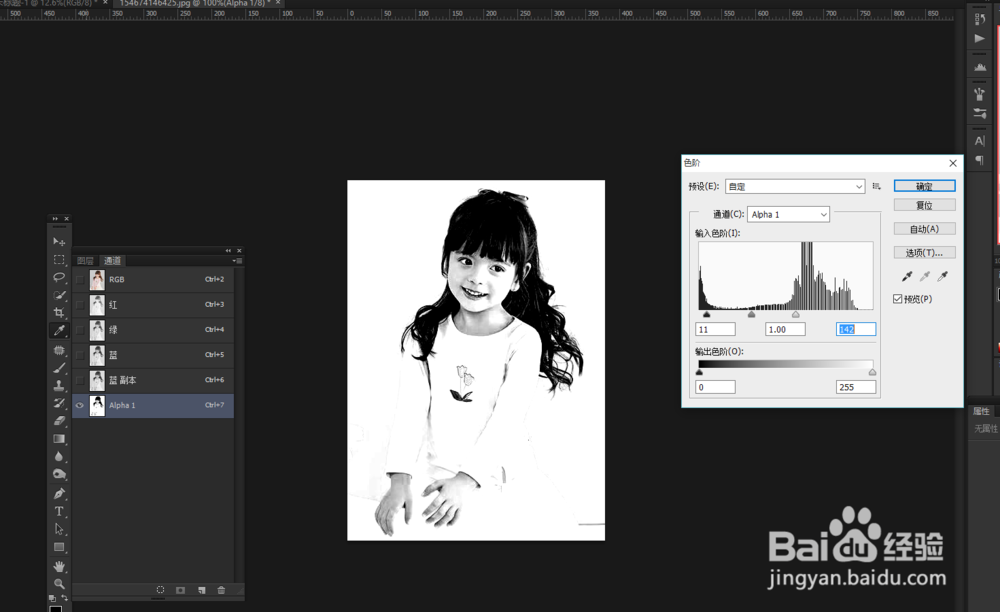Expand the toolbox double arrow
This screenshot has height=612, width=1000.
coord(55,219)
